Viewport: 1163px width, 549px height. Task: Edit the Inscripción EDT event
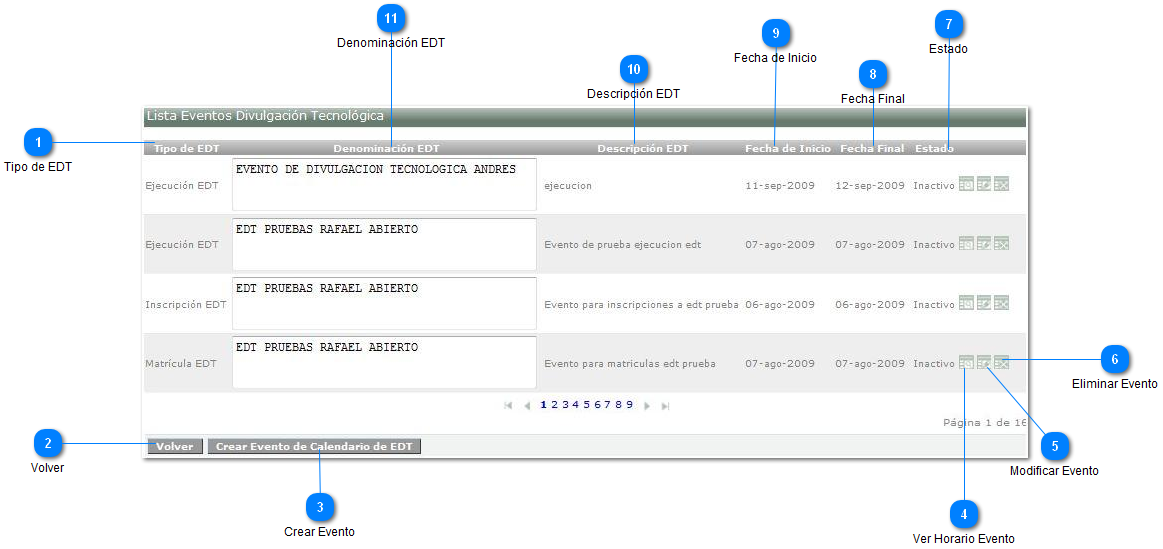[984, 303]
